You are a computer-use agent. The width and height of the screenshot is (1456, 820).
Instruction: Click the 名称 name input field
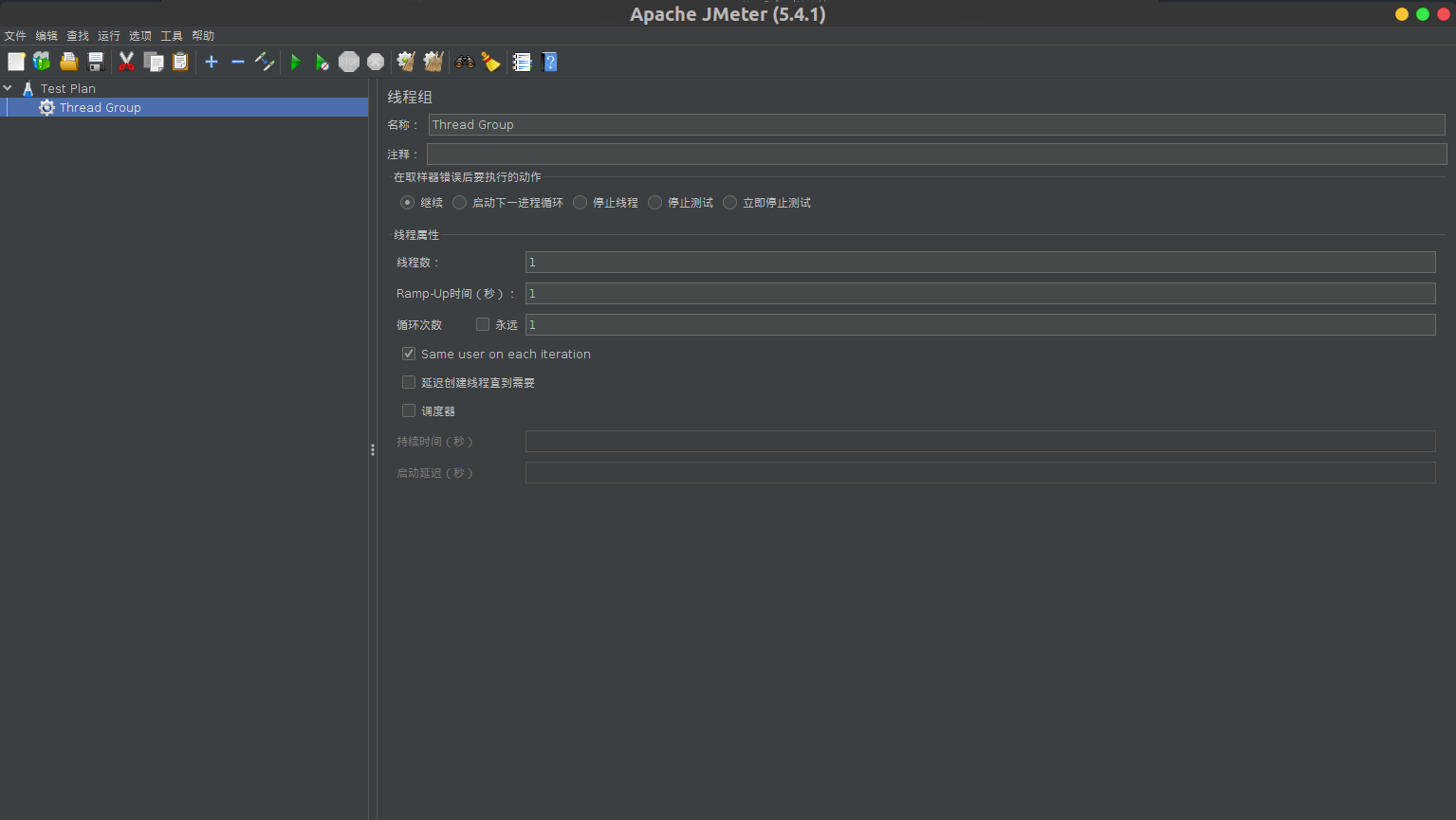tap(936, 124)
